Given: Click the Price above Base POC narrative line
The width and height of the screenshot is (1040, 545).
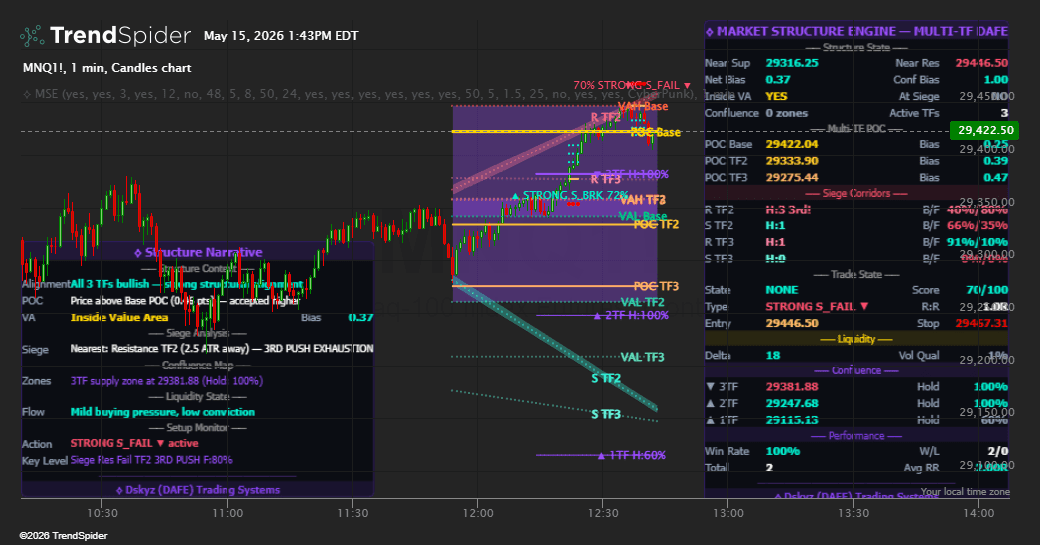Looking at the screenshot, I should click(185, 300).
